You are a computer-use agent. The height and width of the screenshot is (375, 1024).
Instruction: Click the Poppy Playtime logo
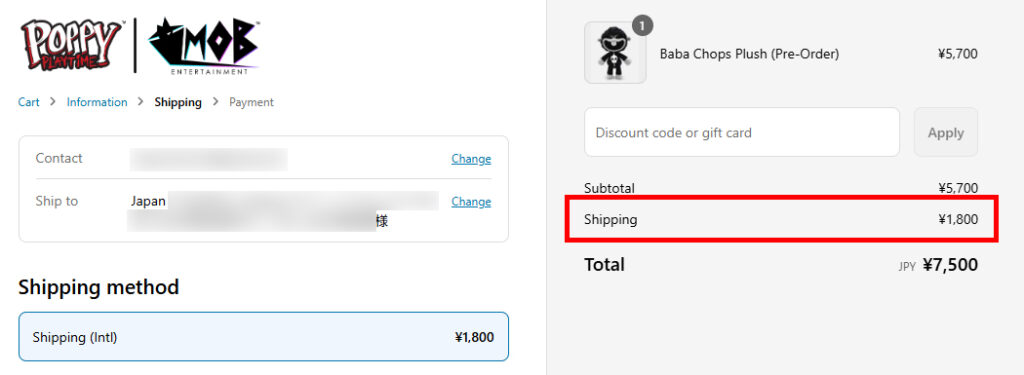[71, 44]
